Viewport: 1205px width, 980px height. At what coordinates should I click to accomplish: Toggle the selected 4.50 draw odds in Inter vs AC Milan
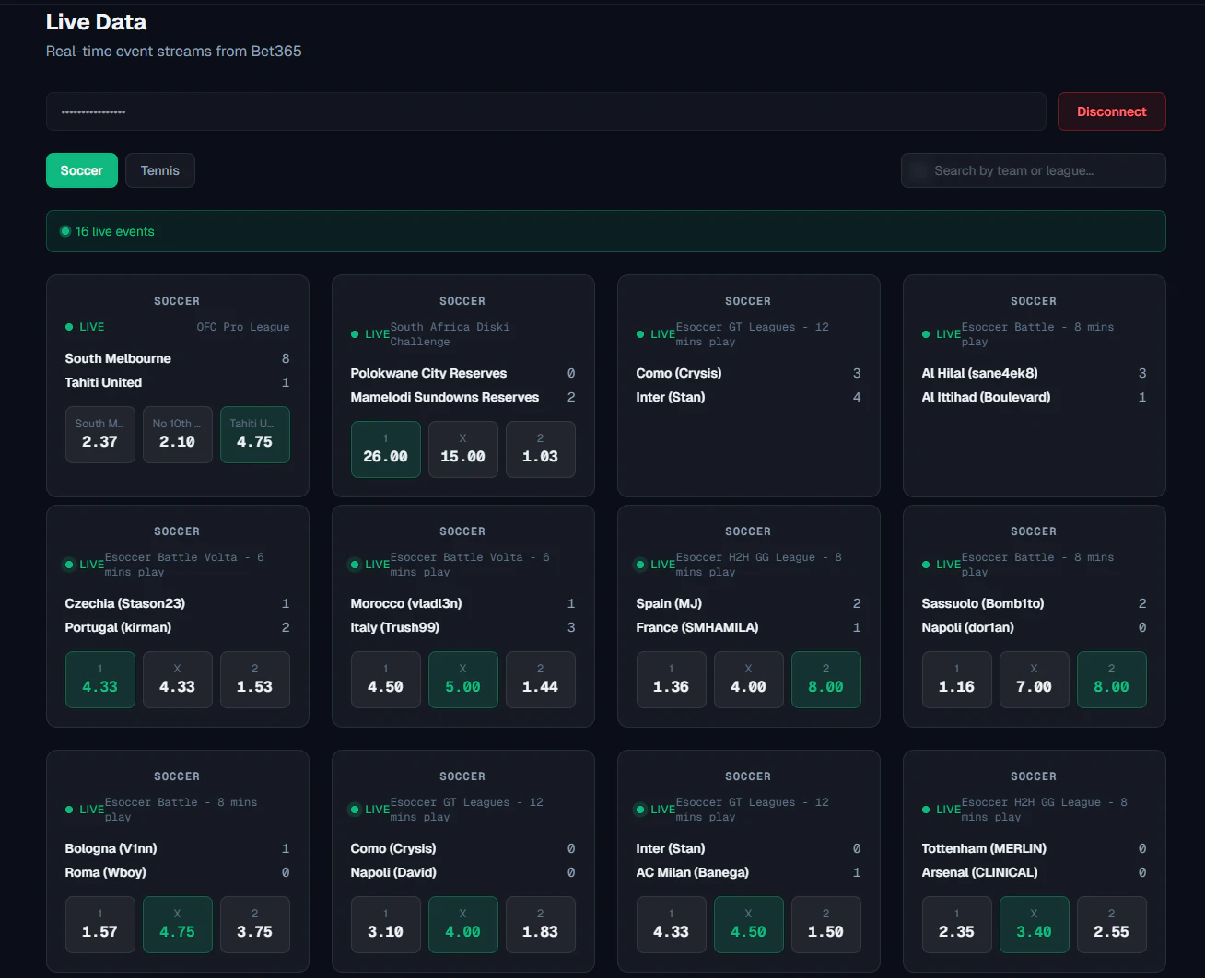748,925
